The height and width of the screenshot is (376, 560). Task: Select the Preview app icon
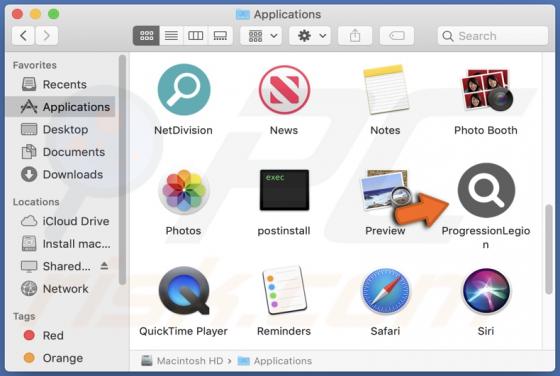pos(385,191)
